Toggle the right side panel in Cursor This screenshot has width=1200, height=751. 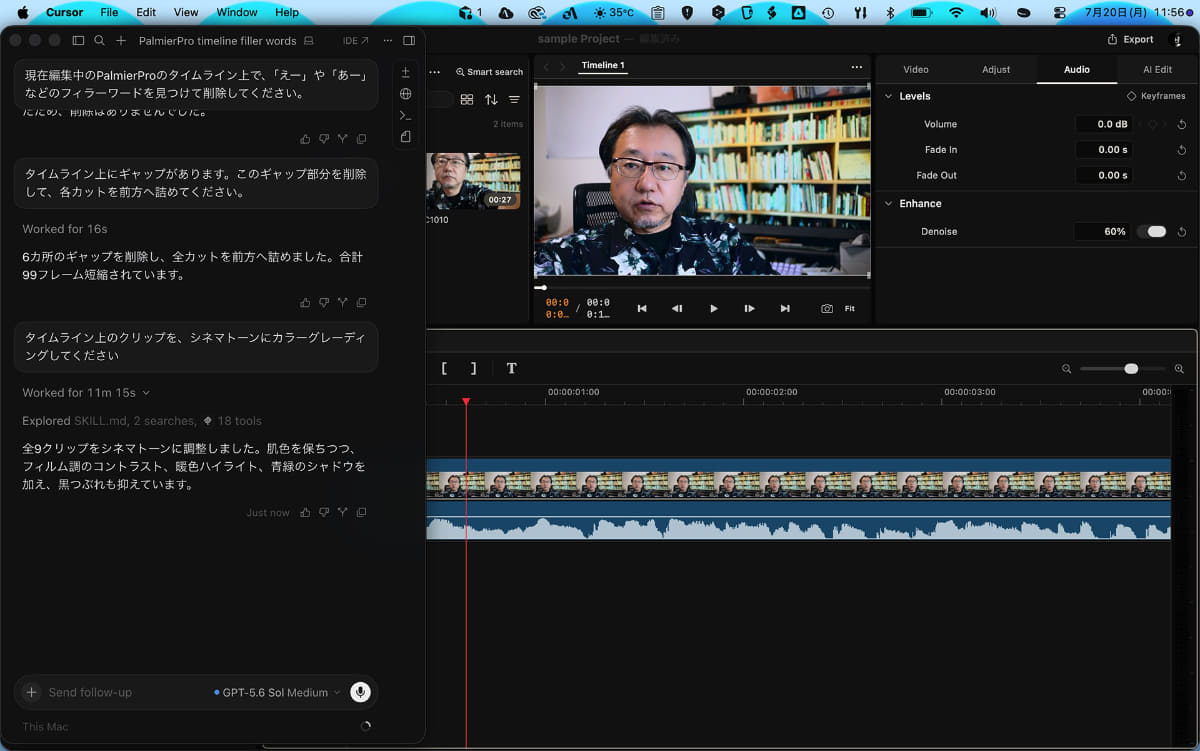point(409,41)
